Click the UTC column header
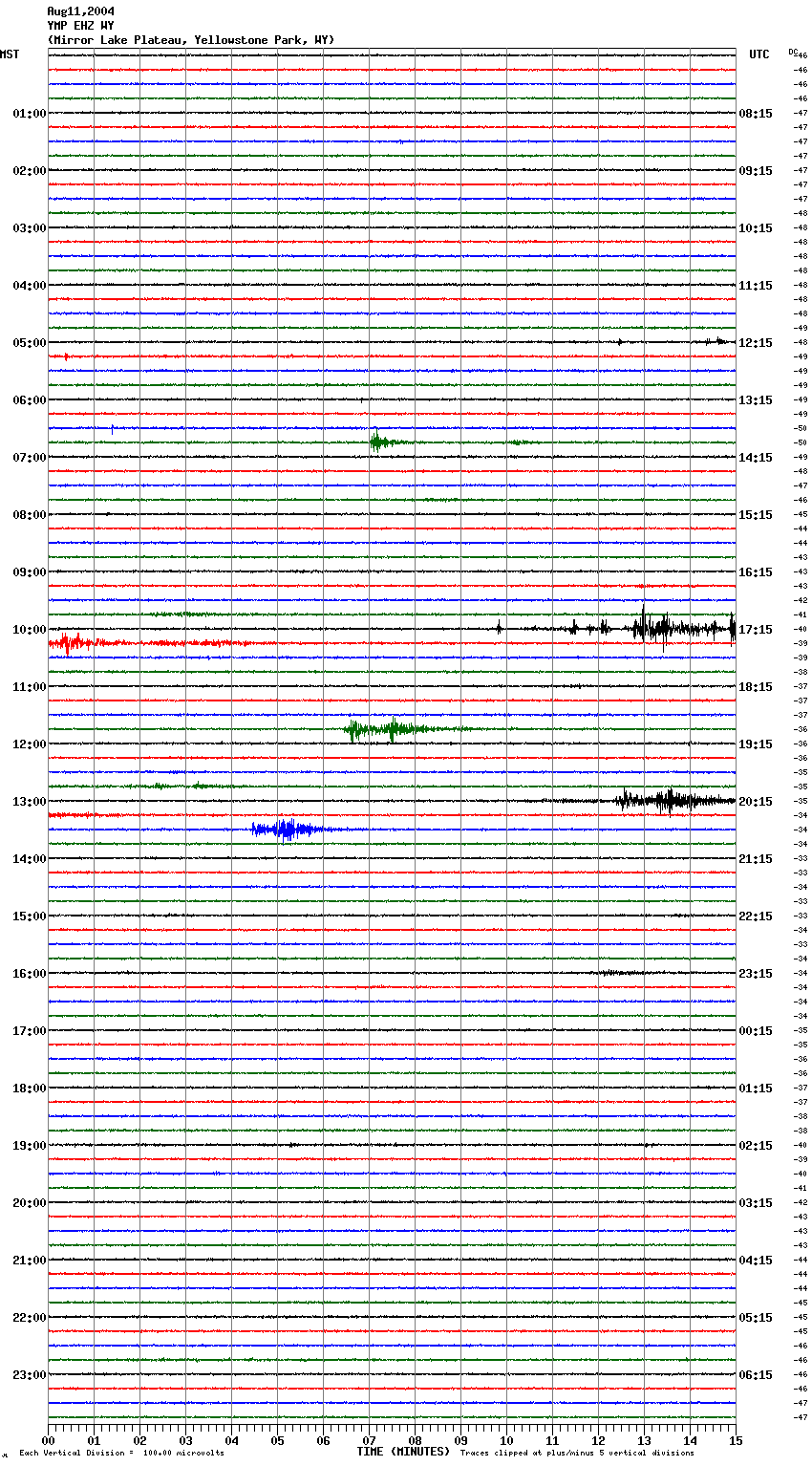The height and width of the screenshot is (1466, 812). click(x=759, y=54)
